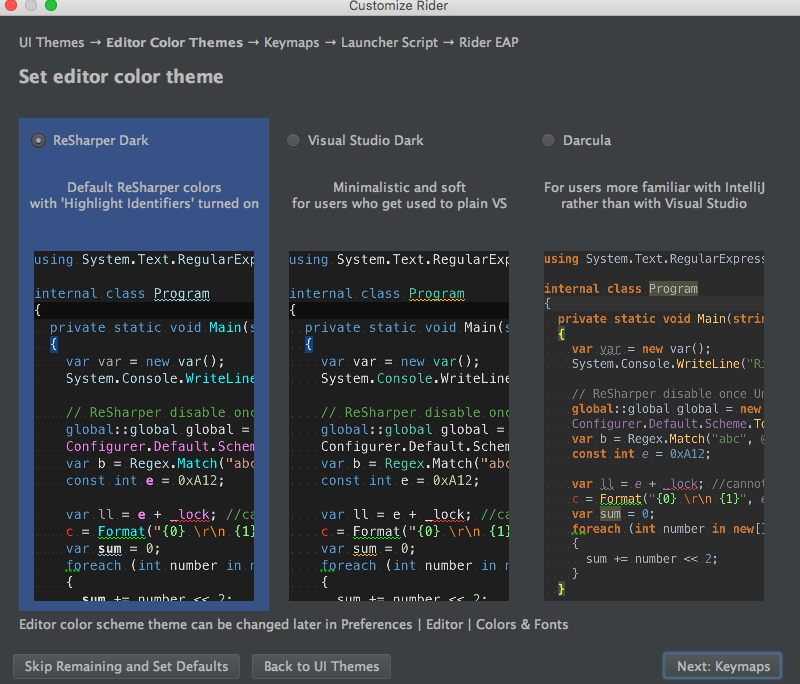Click the Visual Studio Dark code preview

(x=399, y=426)
